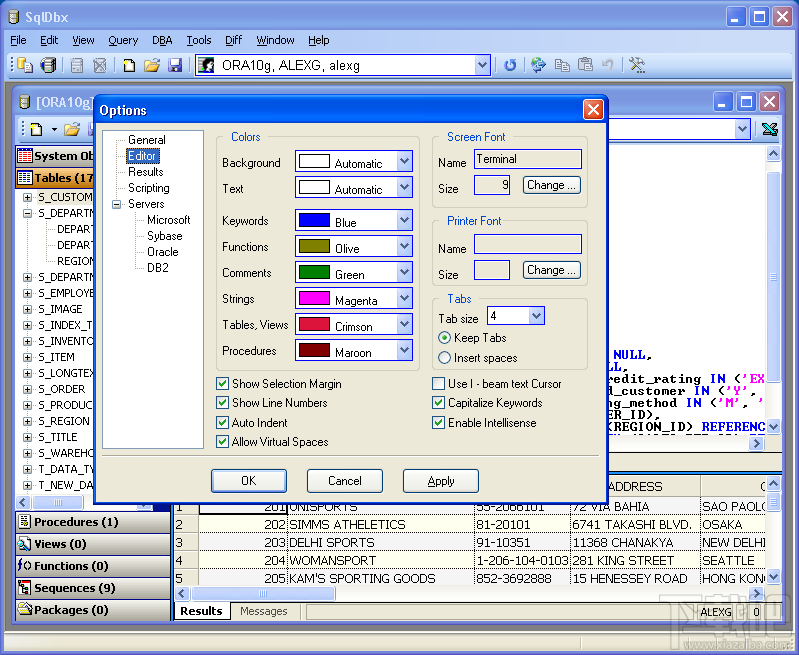Toggle Show Line Numbers checkbox
Image resolution: width=799 pixels, height=655 pixels.
(x=223, y=403)
